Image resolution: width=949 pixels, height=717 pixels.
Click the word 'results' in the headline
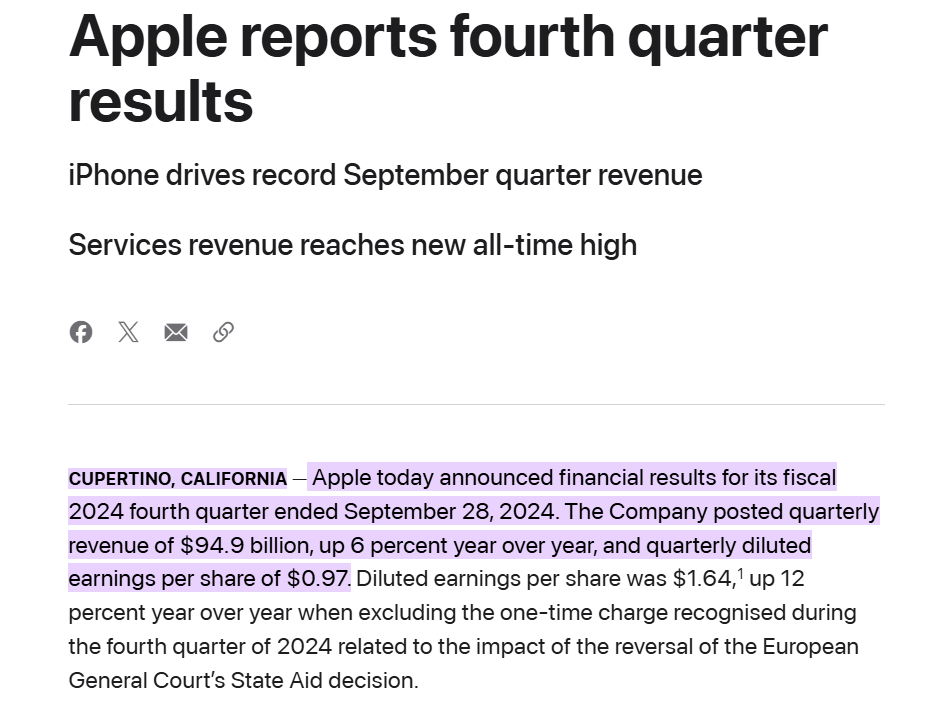[x=160, y=101]
